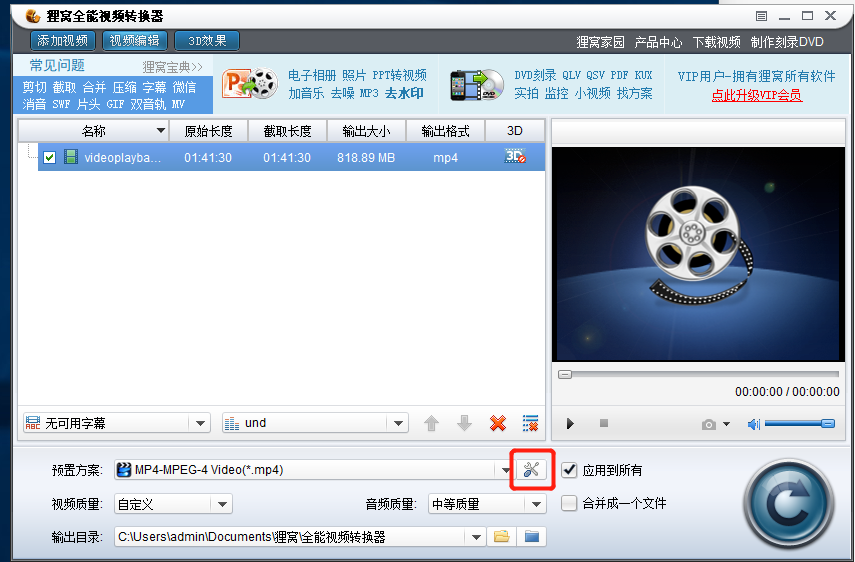Viewport: 855px width, 562px height.
Task: Open the 狸窝家园 menu link
Action: [x=600, y=42]
